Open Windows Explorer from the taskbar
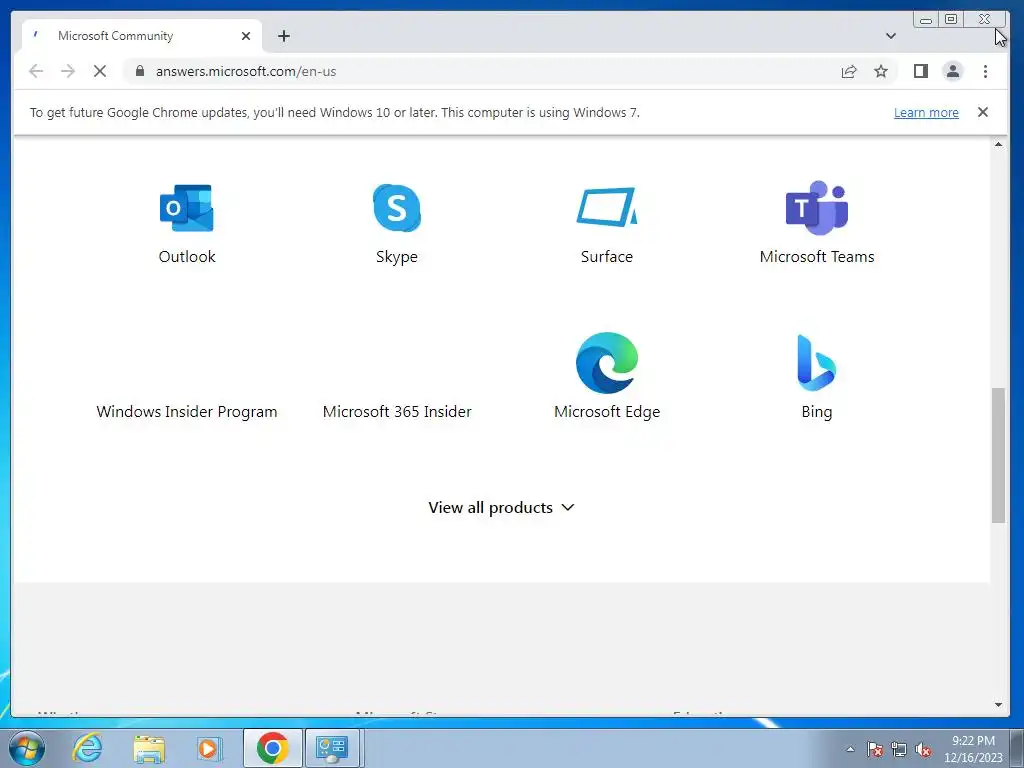Viewport: 1024px width, 768px height. [149, 748]
